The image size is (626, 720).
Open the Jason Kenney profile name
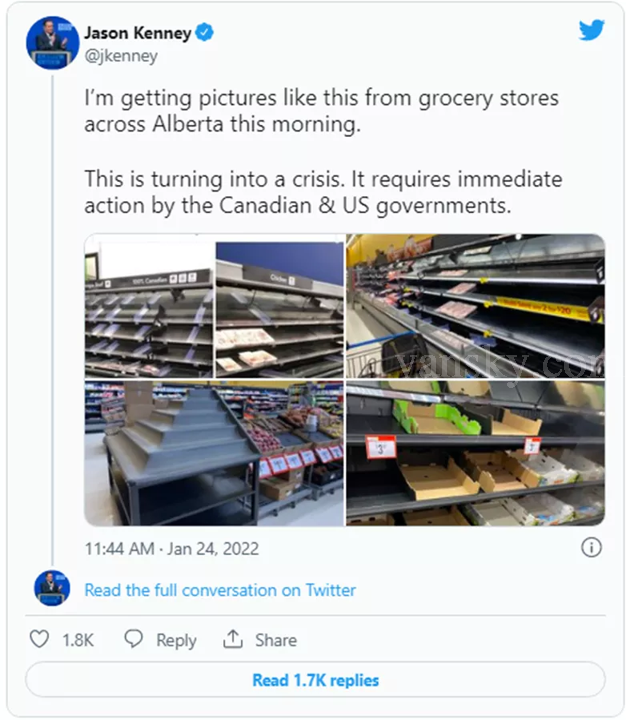(137, 33)
